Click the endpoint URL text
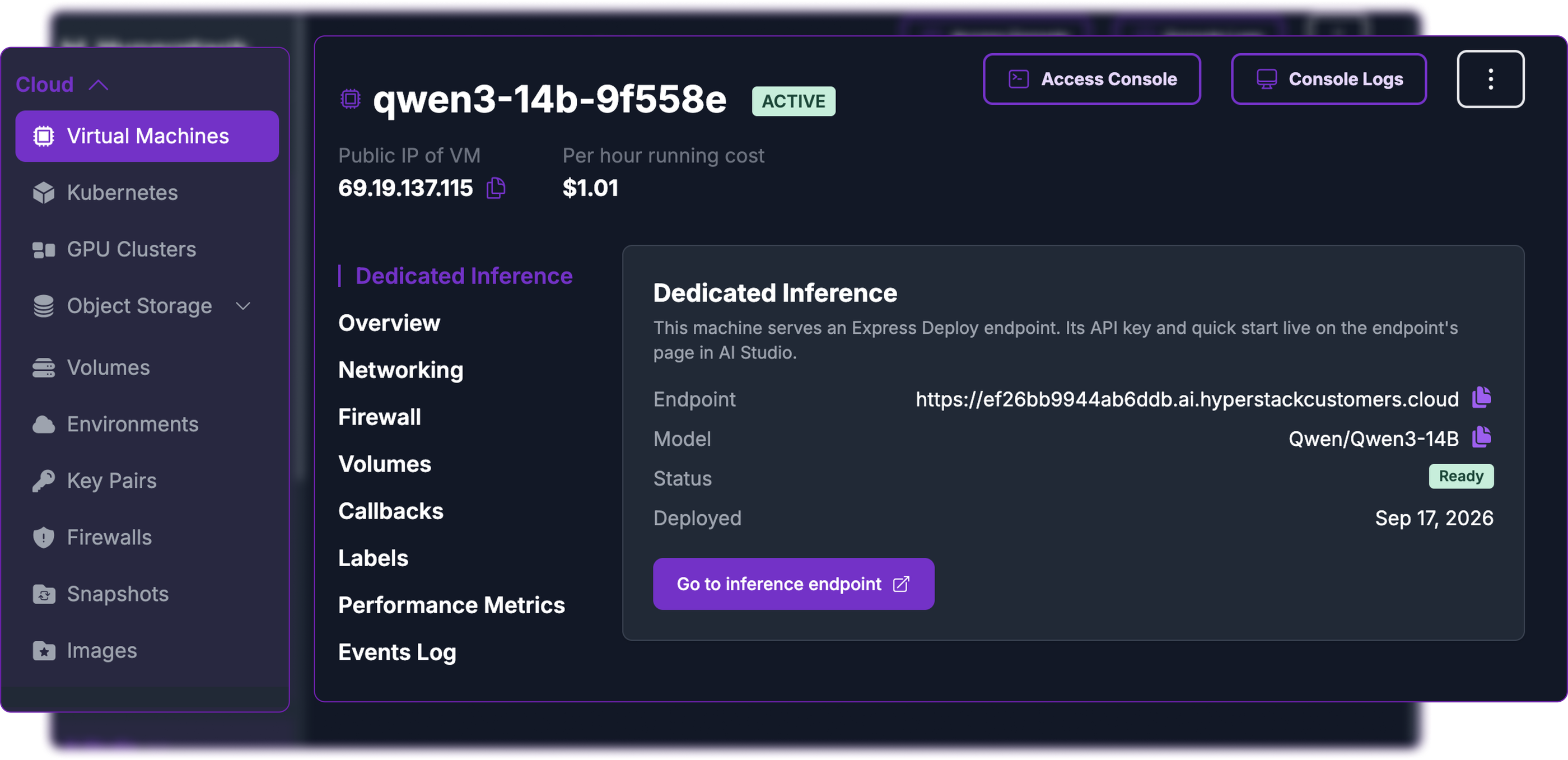This screenshot has height=760, width=1568. 1187,399
